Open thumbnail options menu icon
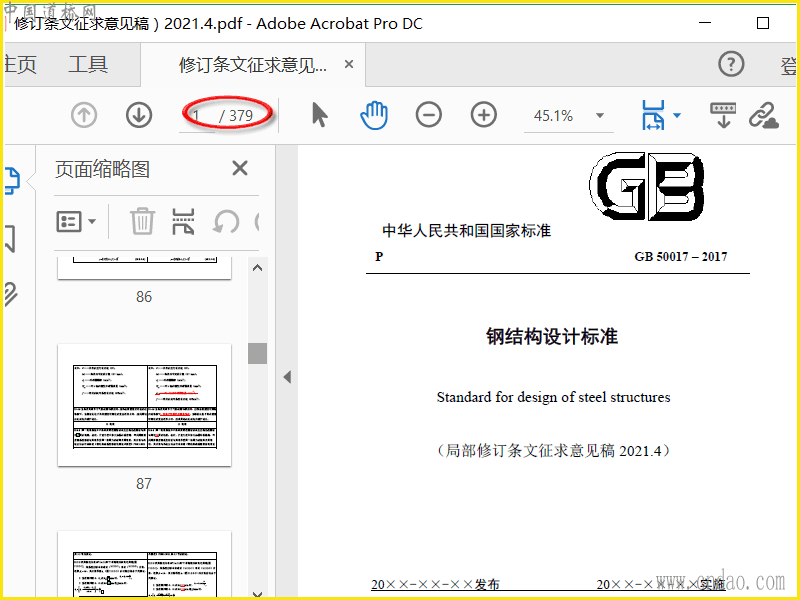The width and height of the screenshot is (800, 600). [76, 221]
